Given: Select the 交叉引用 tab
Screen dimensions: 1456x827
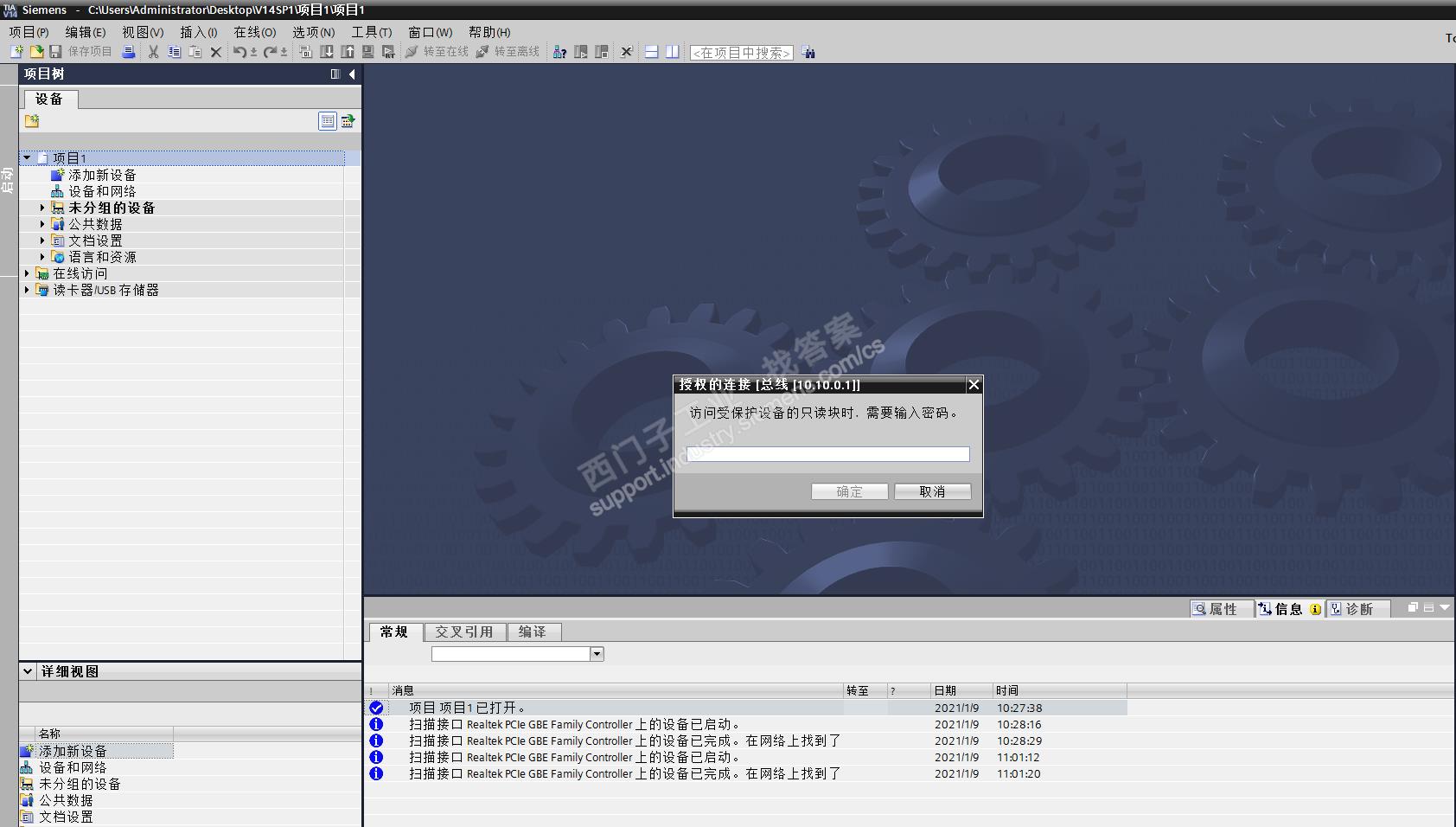Looking at the screenshot, I should point(464,632).
